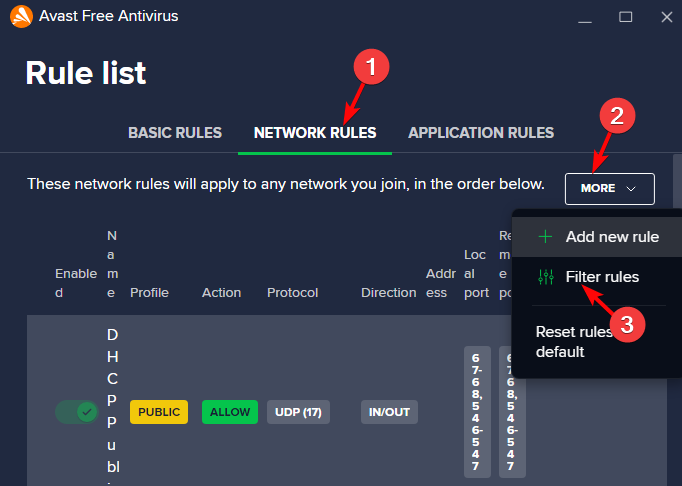Choose Filter rules from menu
Image resolution: width=682 pixels, height=486 pixels.
coord(597,277)
